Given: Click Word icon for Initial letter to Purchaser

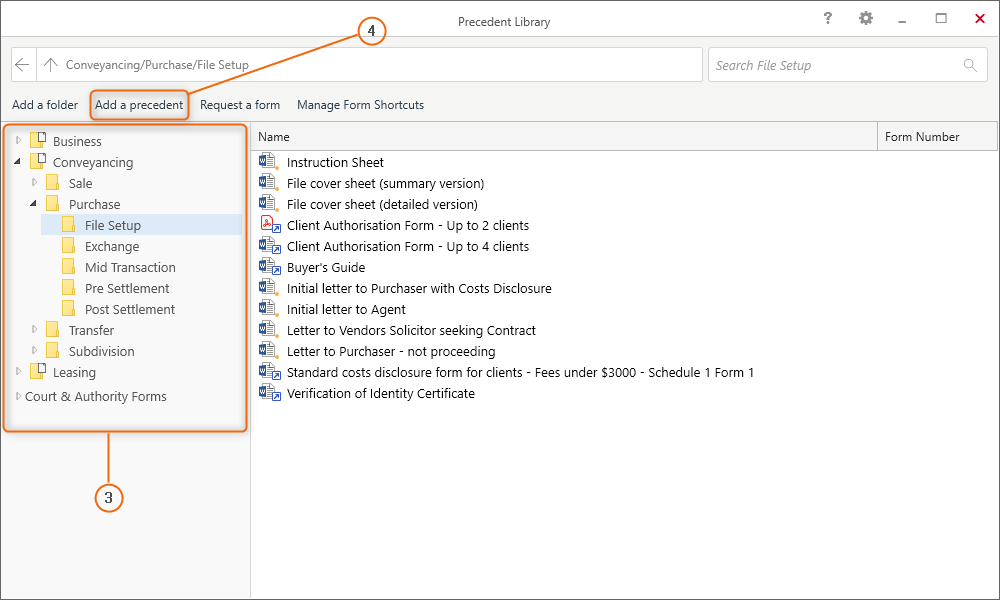Looking at the screenshot, I should [x=268, y=288].
